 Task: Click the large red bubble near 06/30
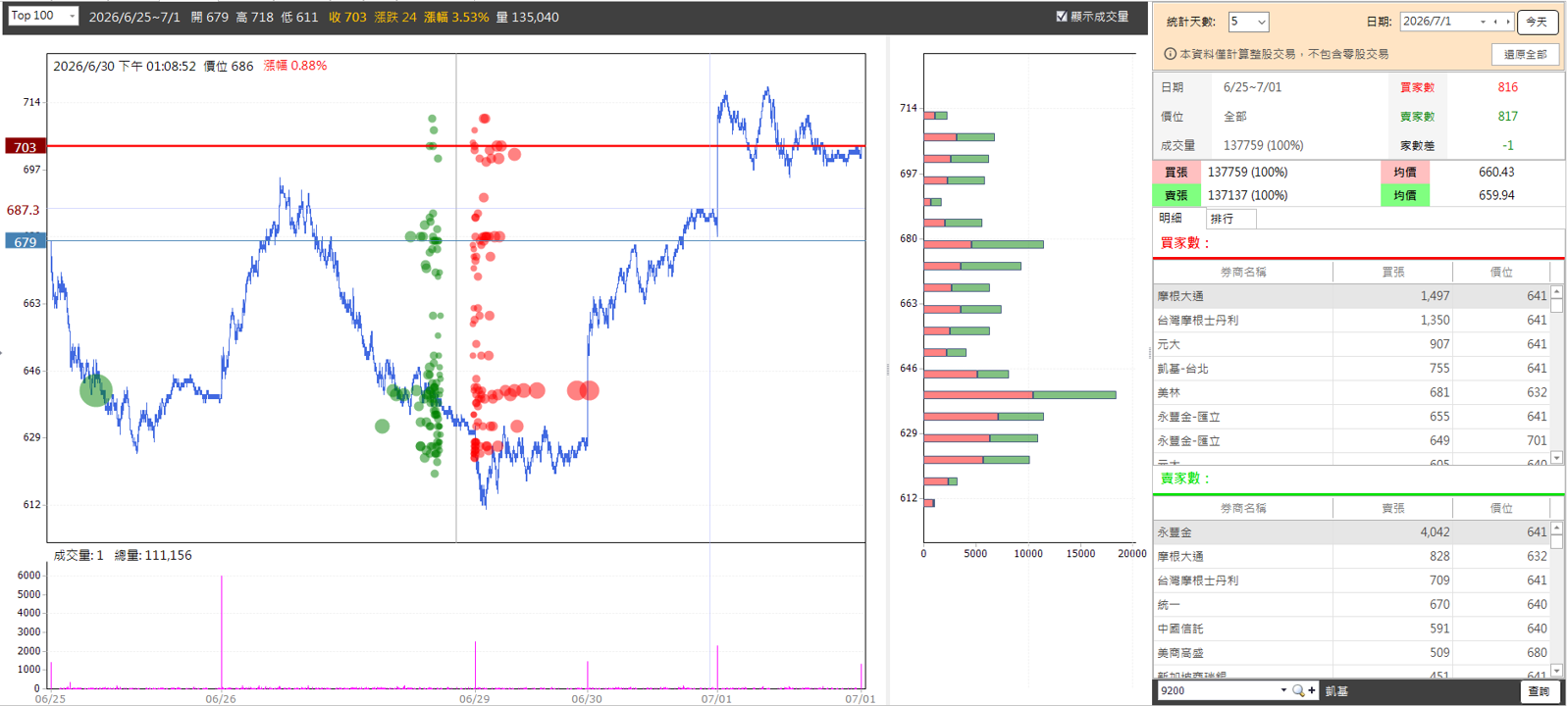point(583,390)
